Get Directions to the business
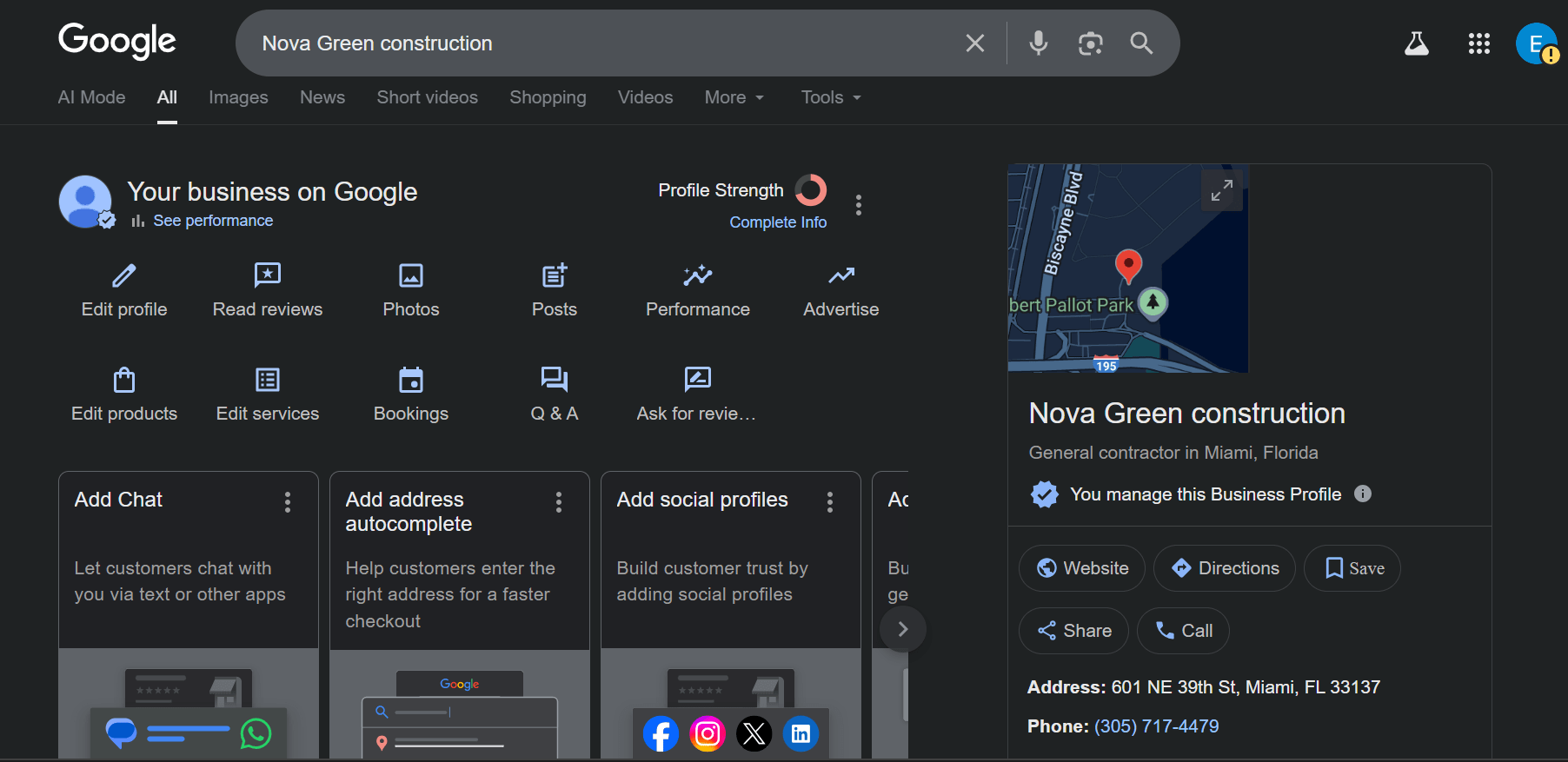 click(1225, 568)
